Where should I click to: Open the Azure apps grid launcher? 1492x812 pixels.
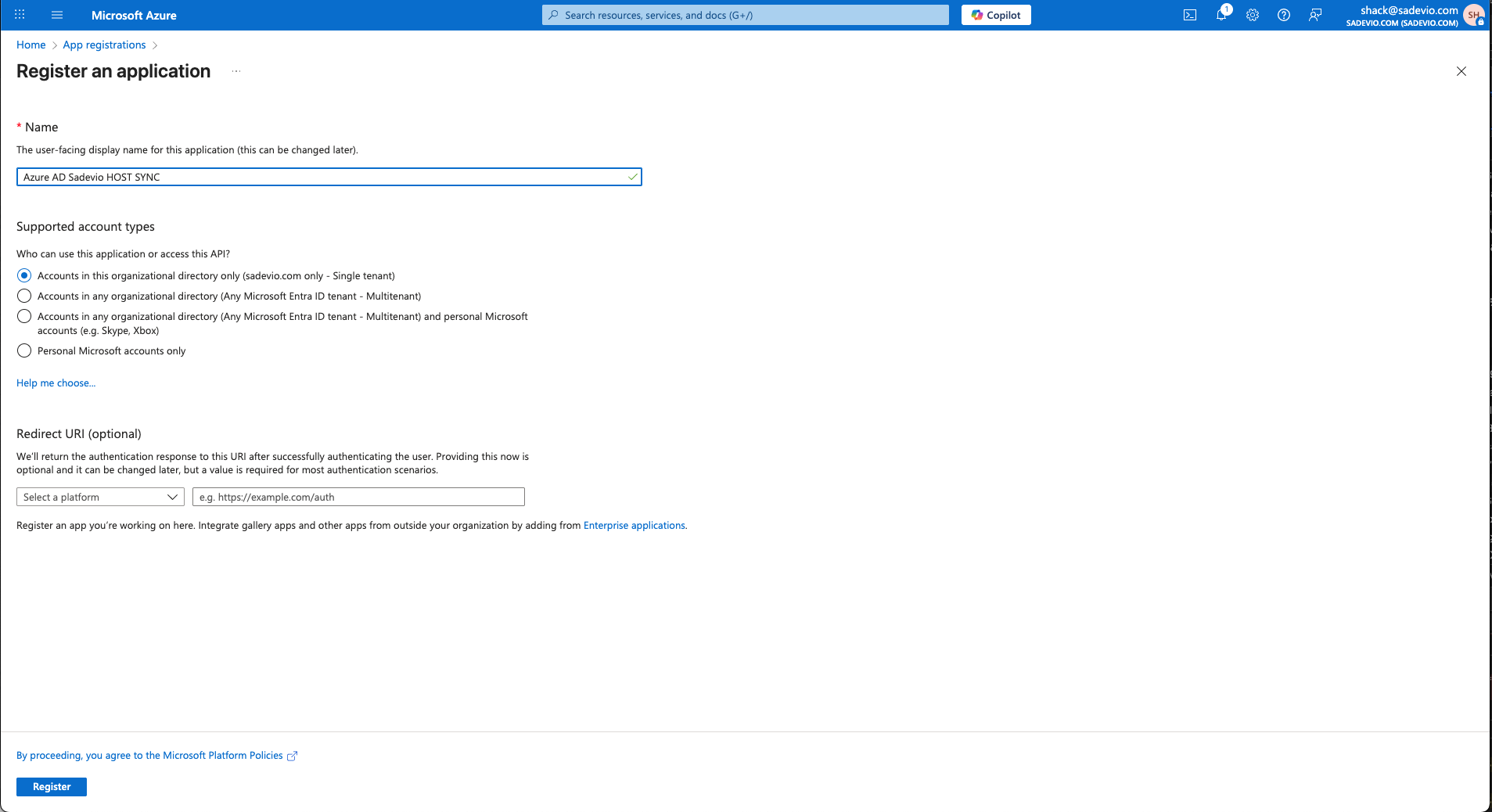click(x=20, y=15)
